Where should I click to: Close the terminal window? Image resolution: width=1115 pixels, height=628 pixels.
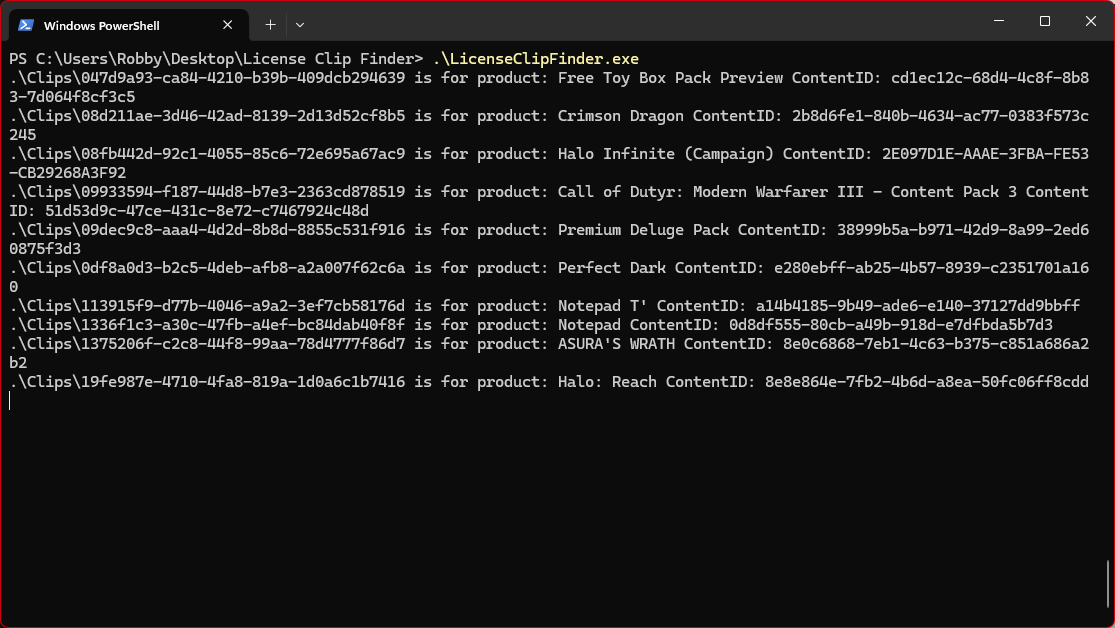point(1091,21)
